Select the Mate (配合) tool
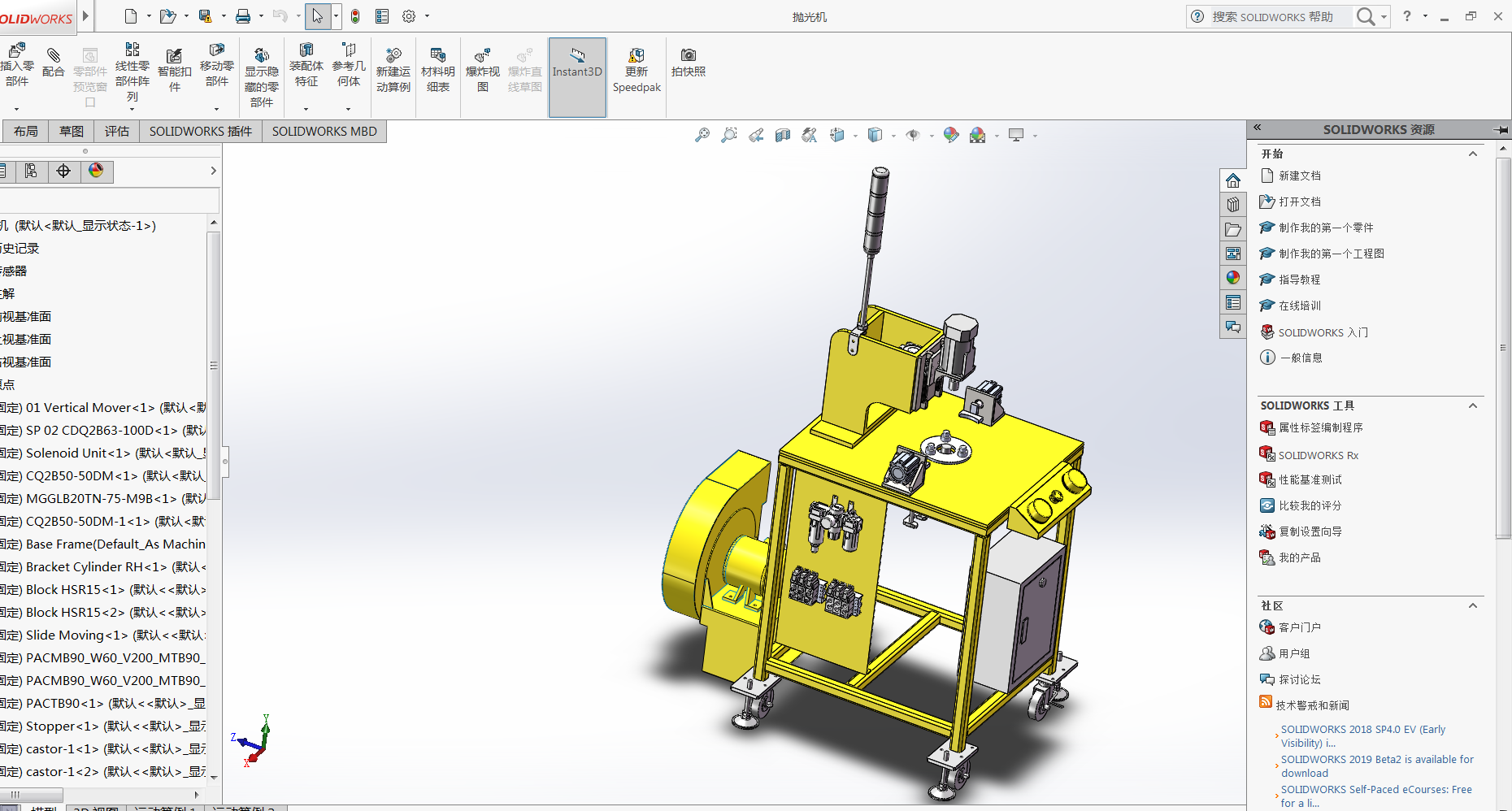 pyautogui.click(x=53, y=63)
